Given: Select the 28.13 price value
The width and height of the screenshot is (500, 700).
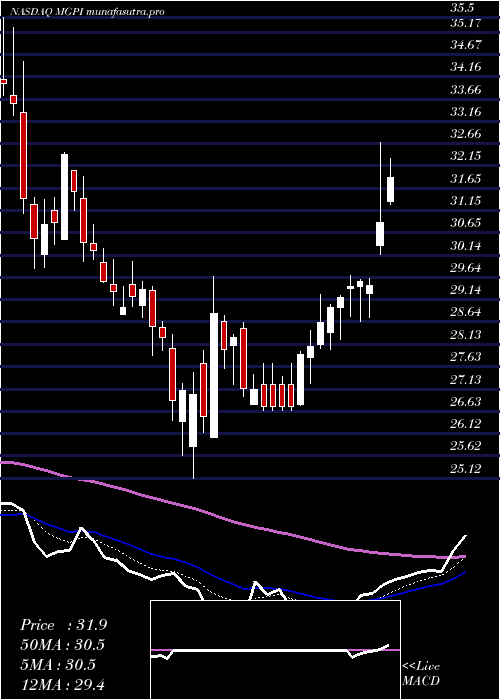Looking at the screenshot, I should click(x=466, y=335).
